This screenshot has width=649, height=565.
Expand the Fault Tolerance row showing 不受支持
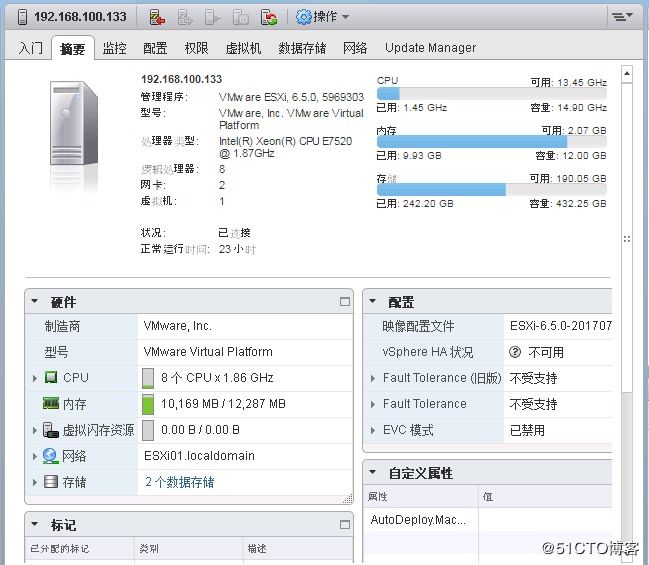pos(373,404)
